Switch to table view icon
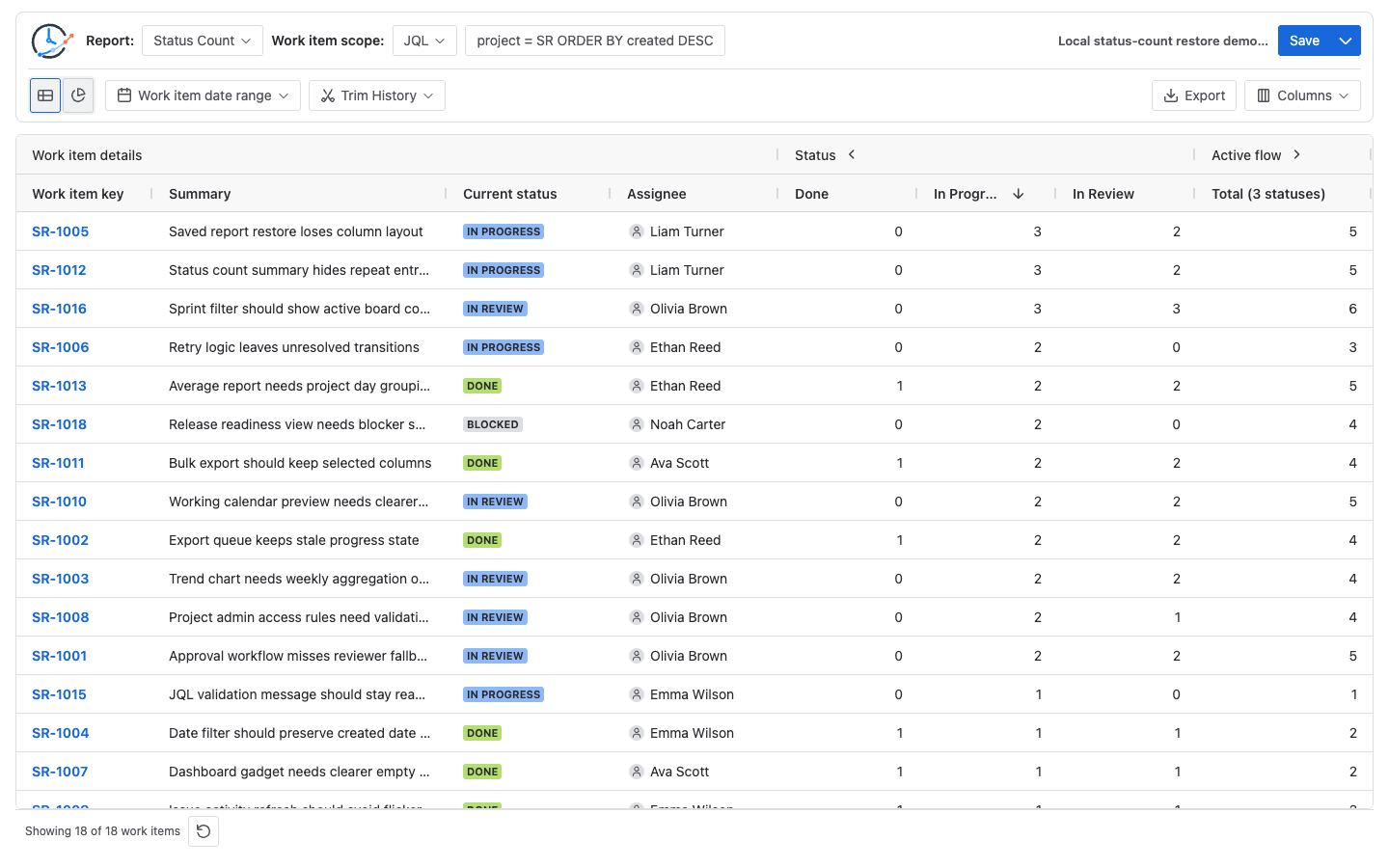 [45, 95]
